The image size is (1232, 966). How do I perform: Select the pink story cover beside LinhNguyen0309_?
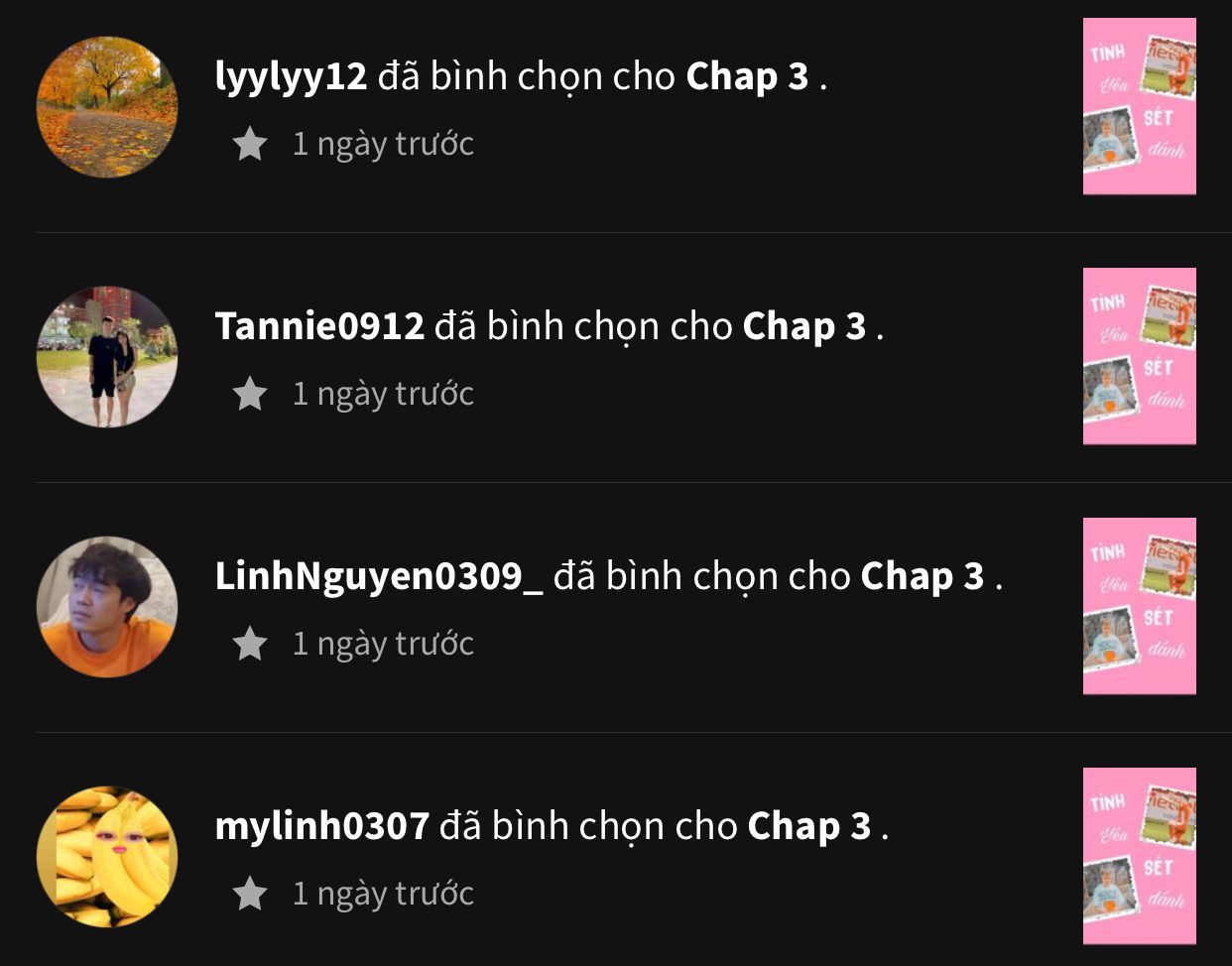(1140, 606)
